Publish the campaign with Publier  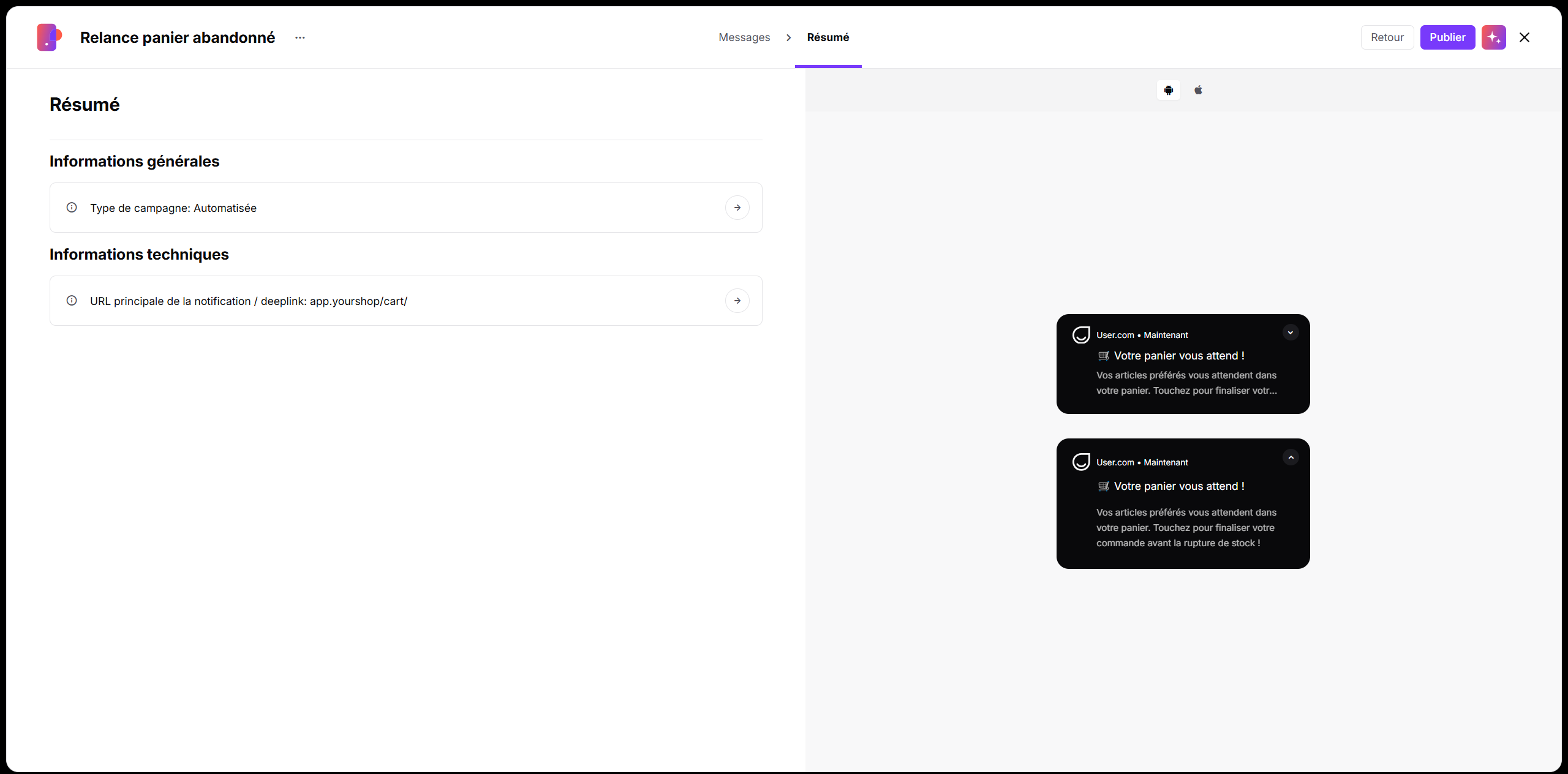1447,37
